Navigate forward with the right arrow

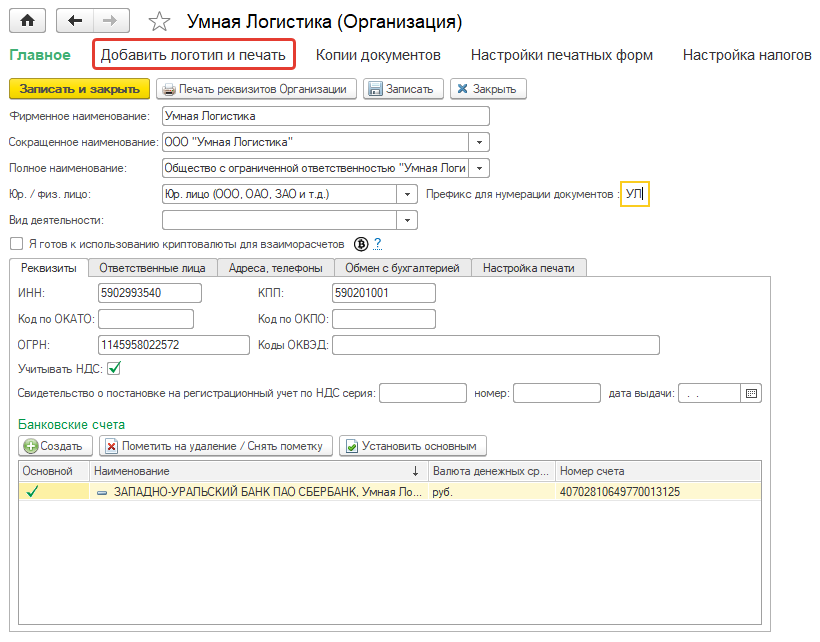point(111,21)
